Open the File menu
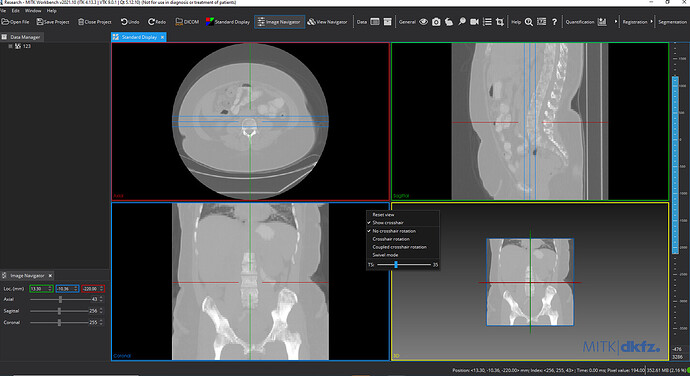This screenshot has height=376, width=690. (x=3, y=11)
